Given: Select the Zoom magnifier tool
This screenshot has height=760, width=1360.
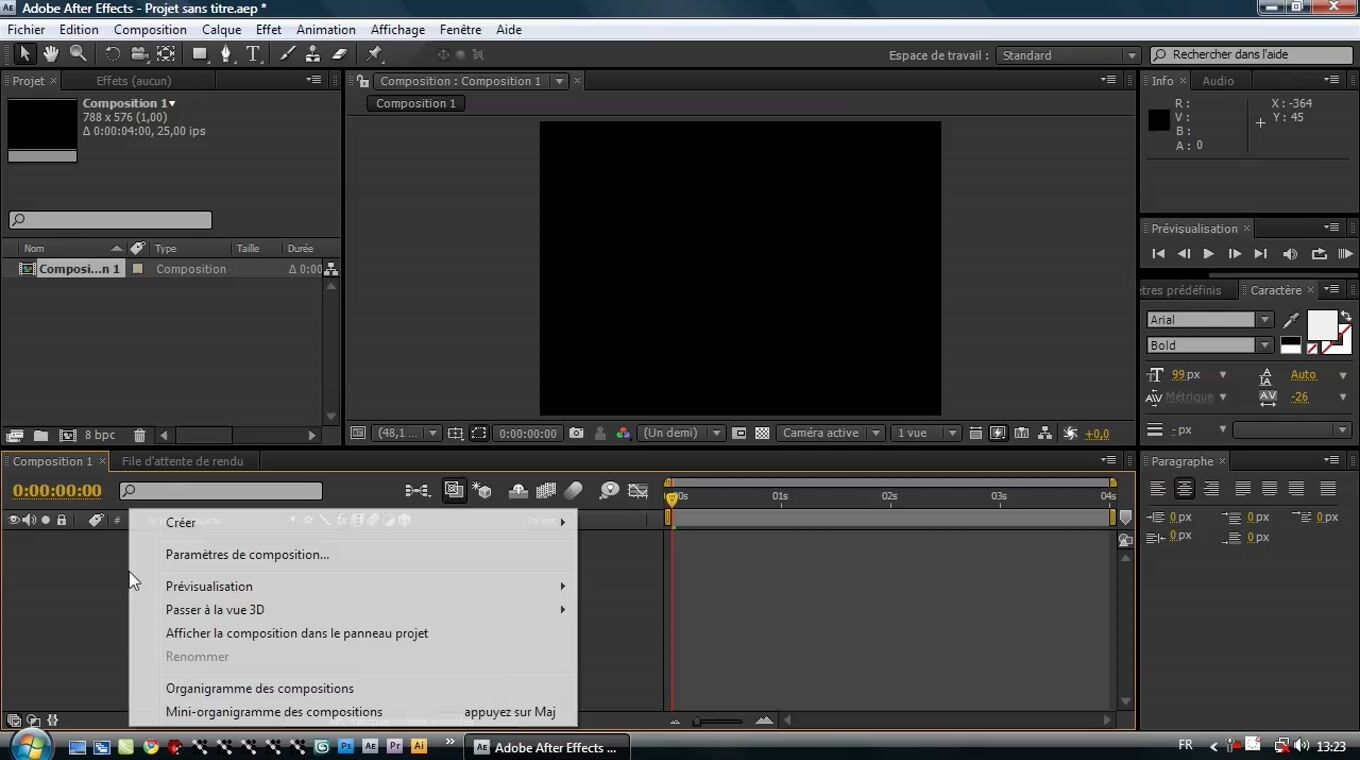Looking at the screenshot, I should pyautogui.click(x=78, y=54).
